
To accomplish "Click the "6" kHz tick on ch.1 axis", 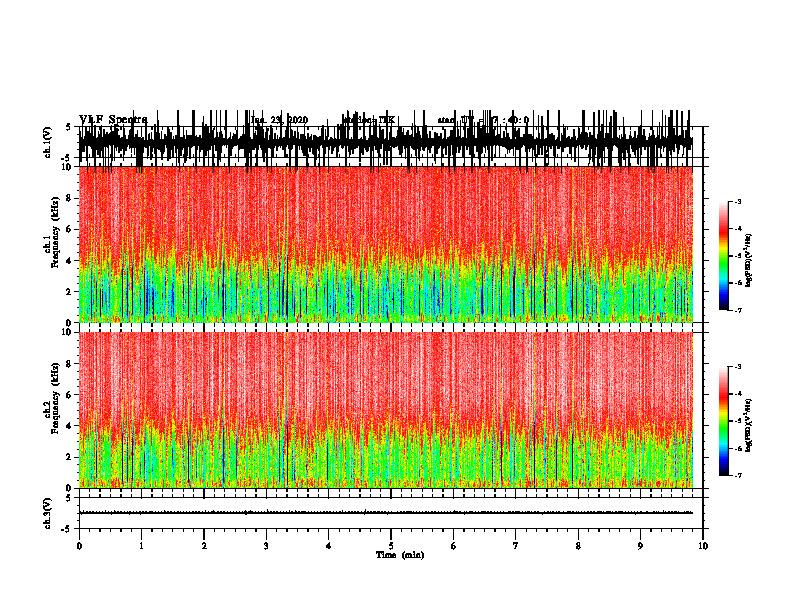I will point(69,229).
